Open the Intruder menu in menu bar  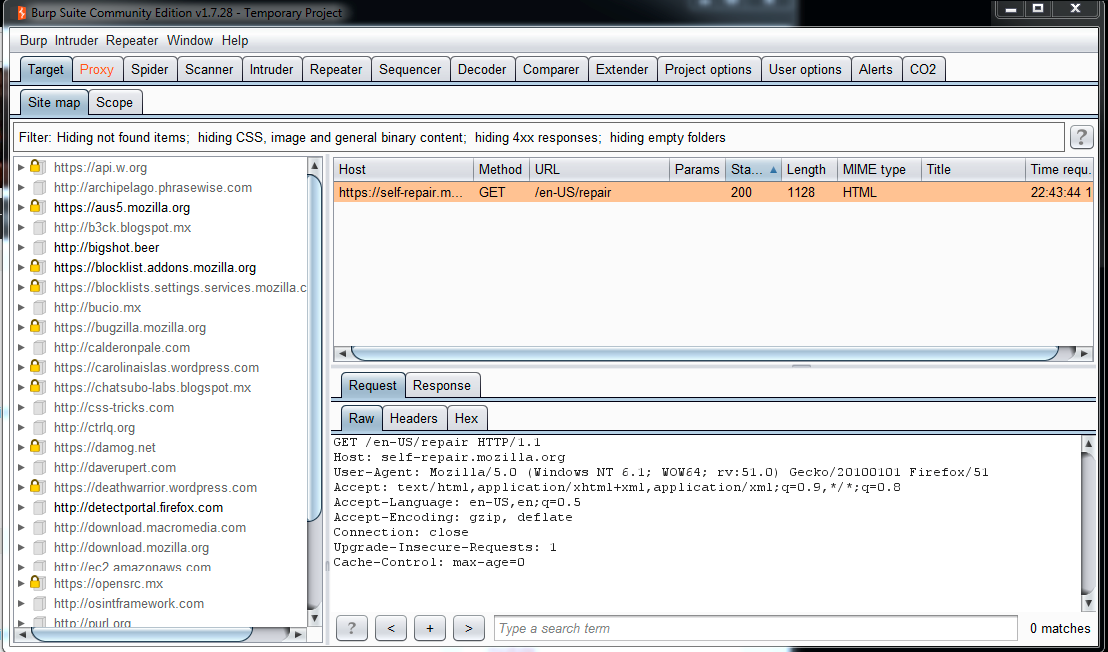(x=77, y=40)
